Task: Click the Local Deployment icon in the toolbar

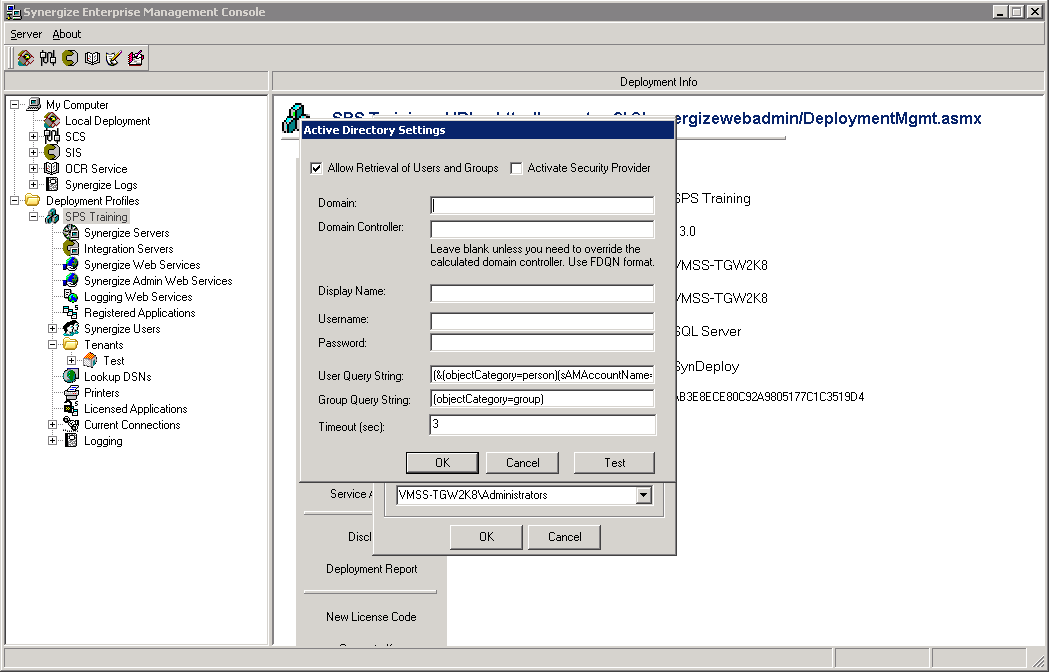Action: 26,58
